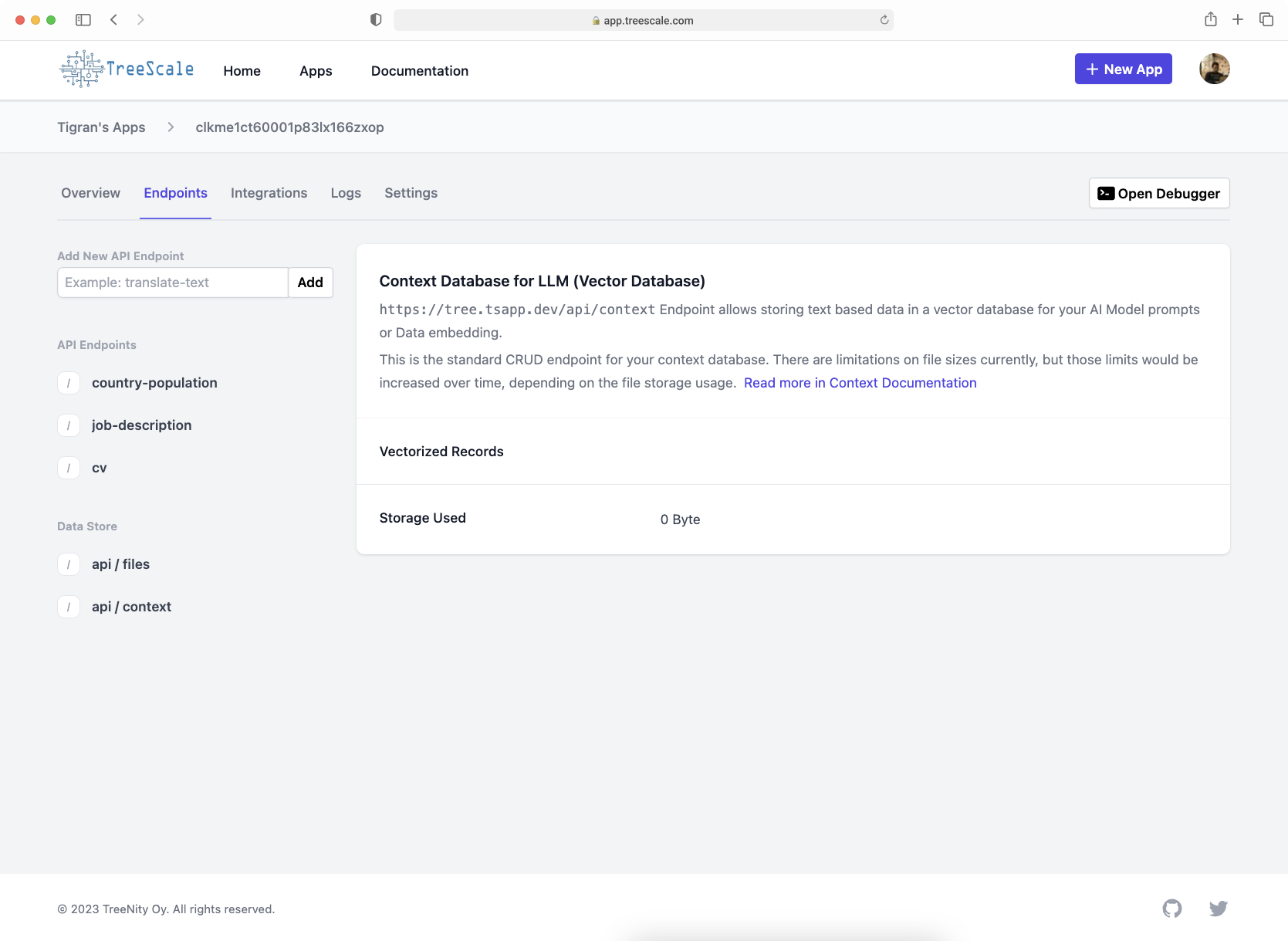The height and width of the screenshot is (941, 1288).
Task: Open the Logs tab
Action: (346, 193)
